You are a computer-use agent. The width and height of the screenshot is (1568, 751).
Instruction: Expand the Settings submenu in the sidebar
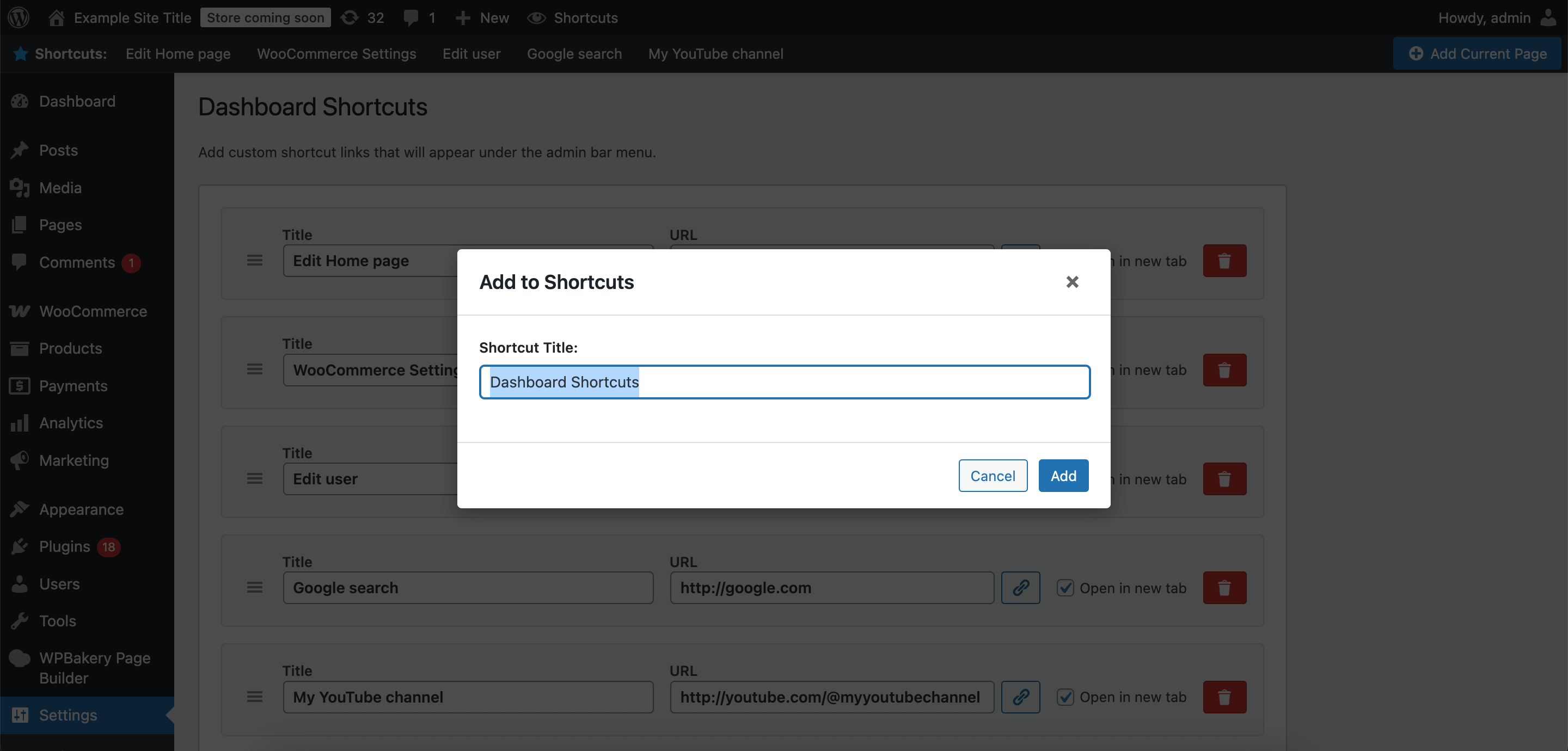point(69,715)
